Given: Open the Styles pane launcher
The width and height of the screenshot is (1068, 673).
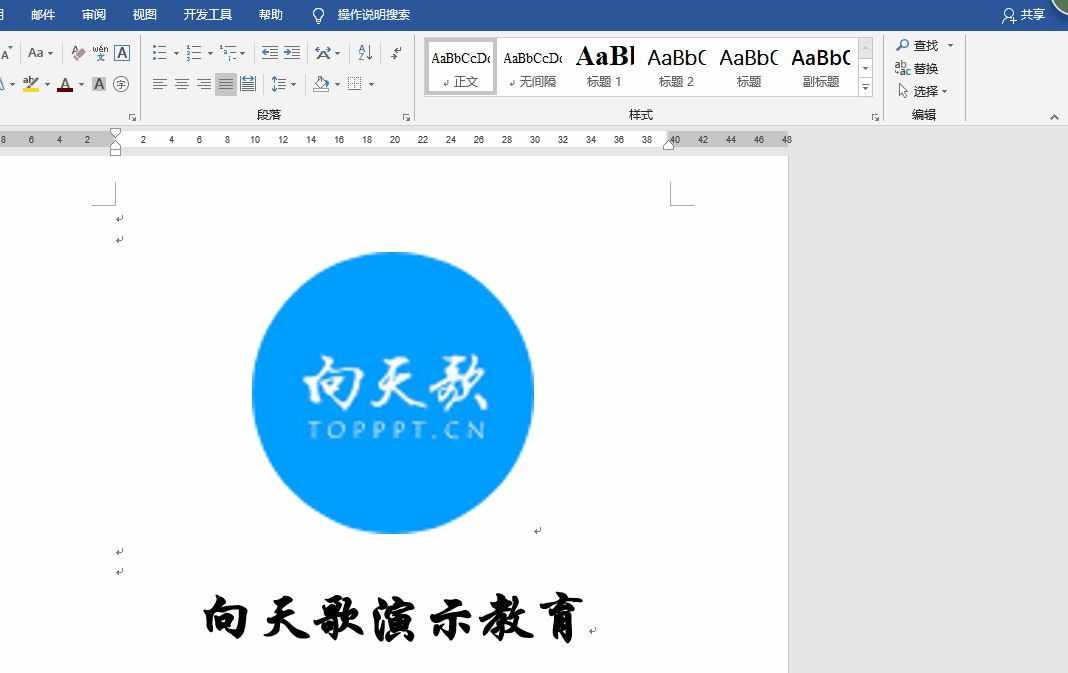Looking at the screenshot, I should click(875, 117).
